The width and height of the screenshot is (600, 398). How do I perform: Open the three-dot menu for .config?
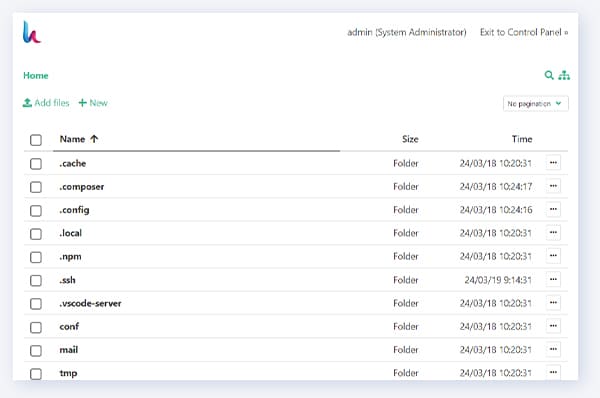(x=553, y=210)
